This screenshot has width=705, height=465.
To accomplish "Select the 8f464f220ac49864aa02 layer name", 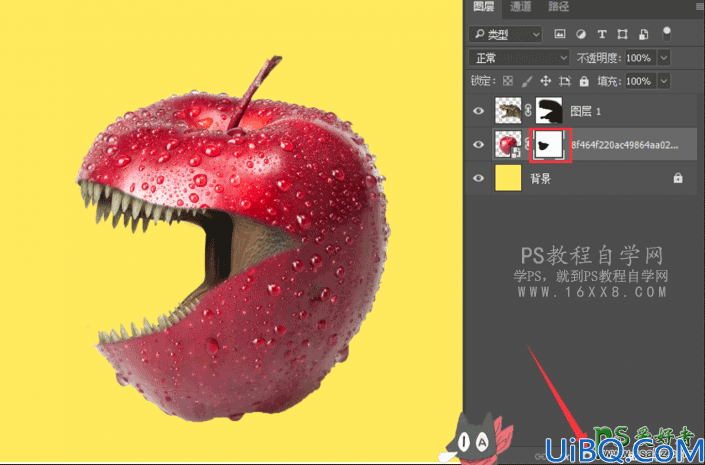I will click(625, 145).
